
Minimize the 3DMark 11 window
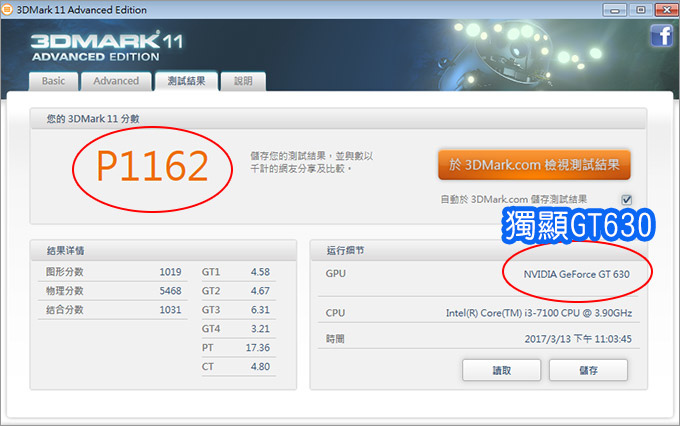click(615, 10)
